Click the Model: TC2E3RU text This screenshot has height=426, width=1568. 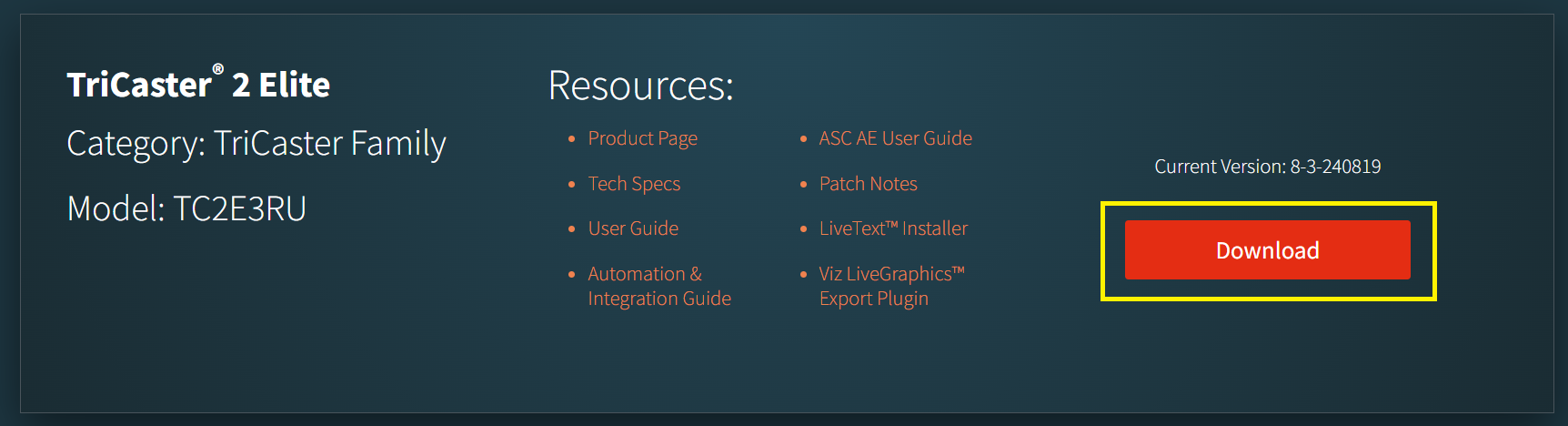[x=186, y=208]
